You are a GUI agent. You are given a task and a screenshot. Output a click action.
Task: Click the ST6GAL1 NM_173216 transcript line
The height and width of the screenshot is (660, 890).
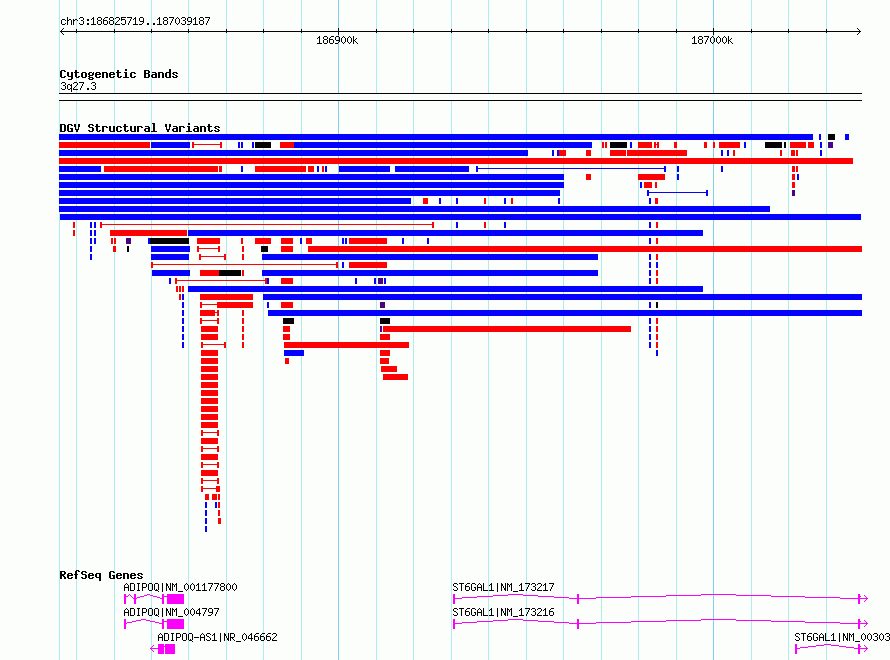[660, 623]
